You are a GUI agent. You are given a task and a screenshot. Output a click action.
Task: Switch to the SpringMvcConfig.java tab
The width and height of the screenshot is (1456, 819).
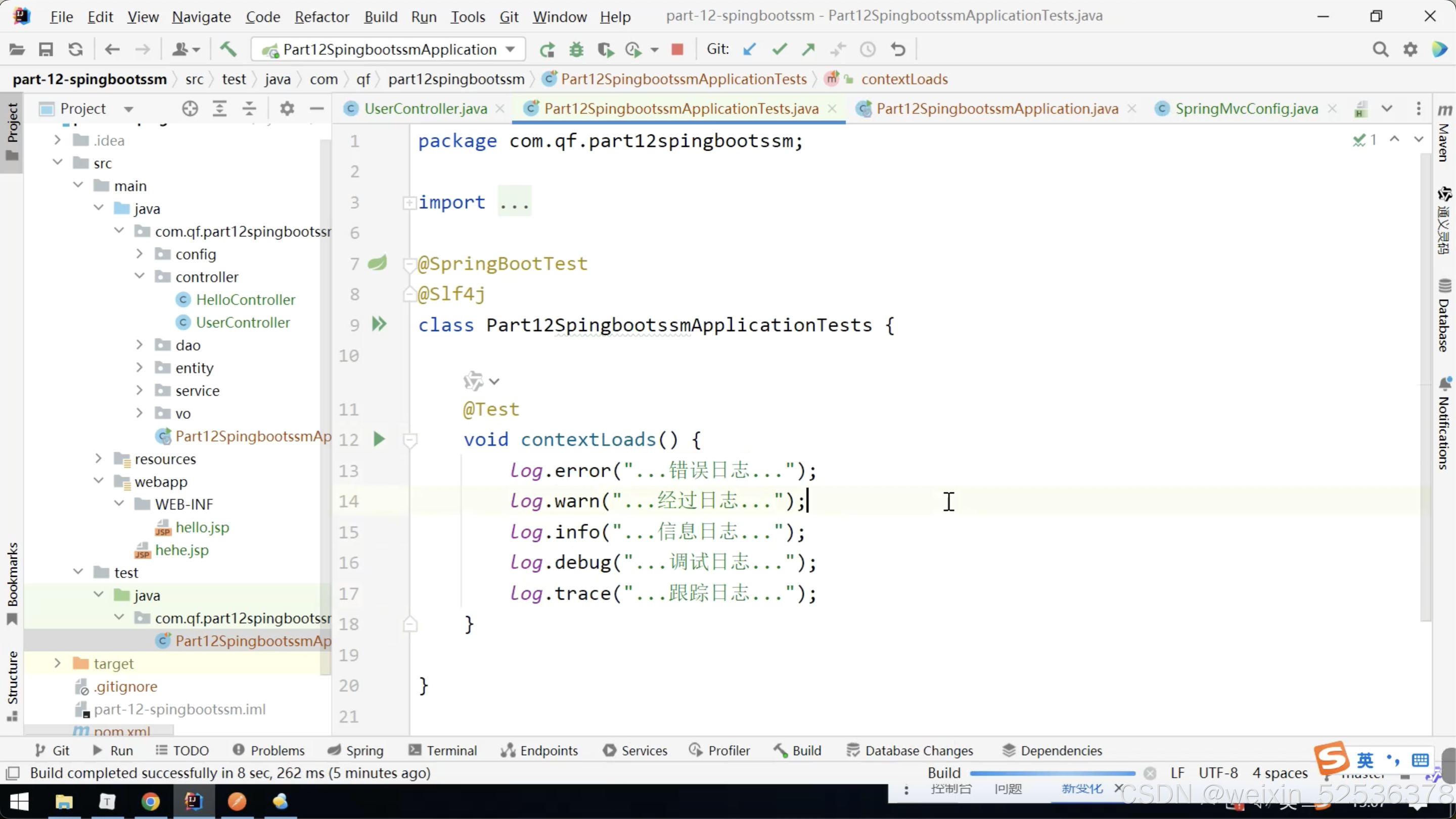click(1246, 109)
